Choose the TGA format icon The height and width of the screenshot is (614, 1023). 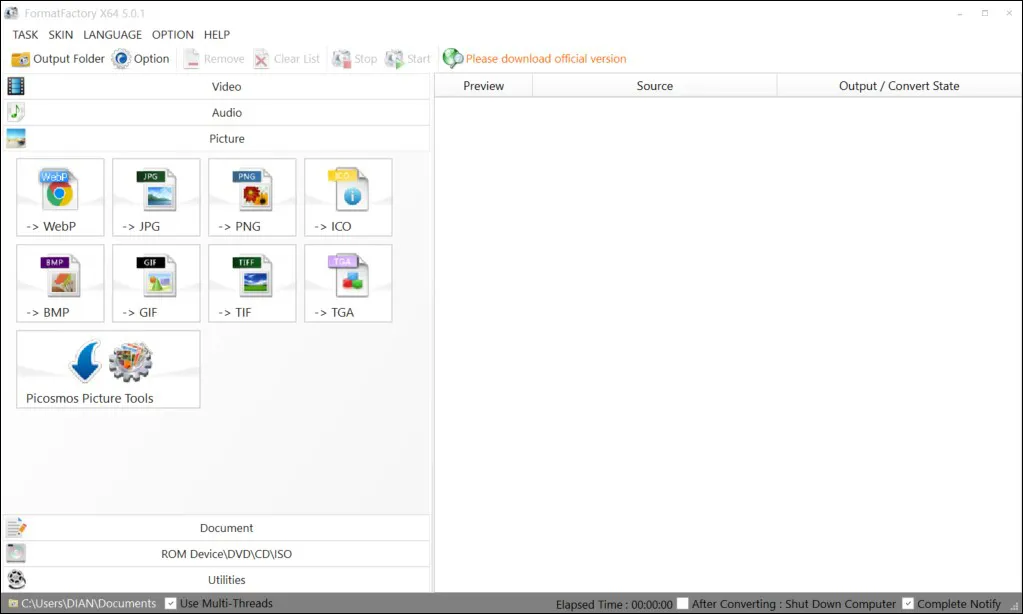point(348,283)
